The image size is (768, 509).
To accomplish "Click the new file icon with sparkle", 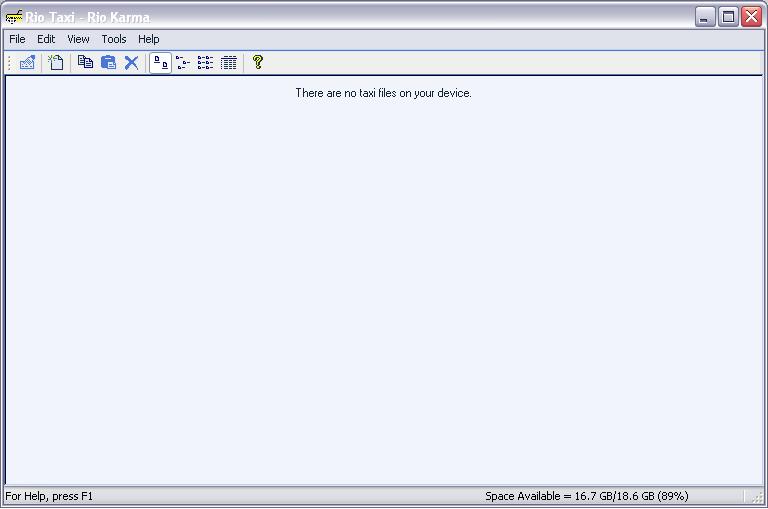I will (56, 63).
